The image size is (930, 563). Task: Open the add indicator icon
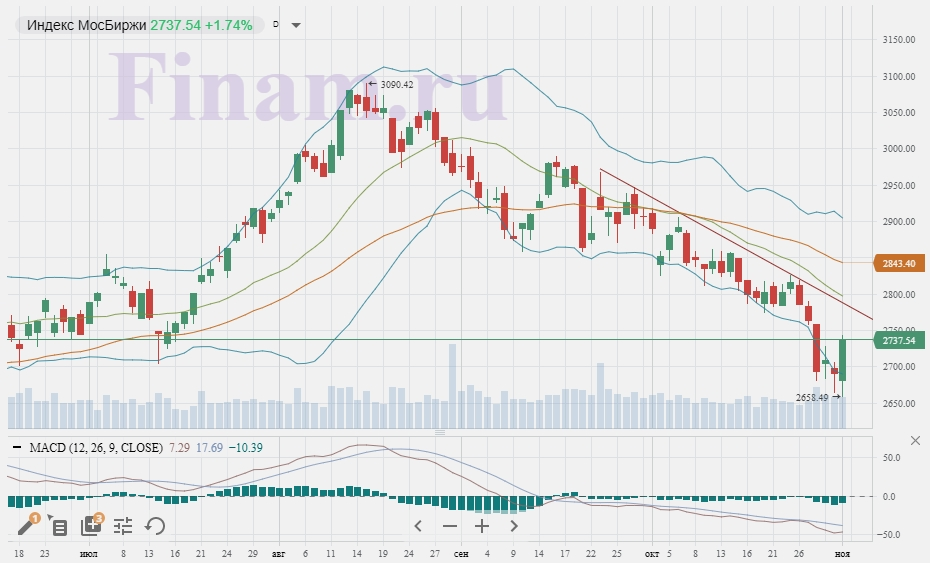tap(91, 526)
